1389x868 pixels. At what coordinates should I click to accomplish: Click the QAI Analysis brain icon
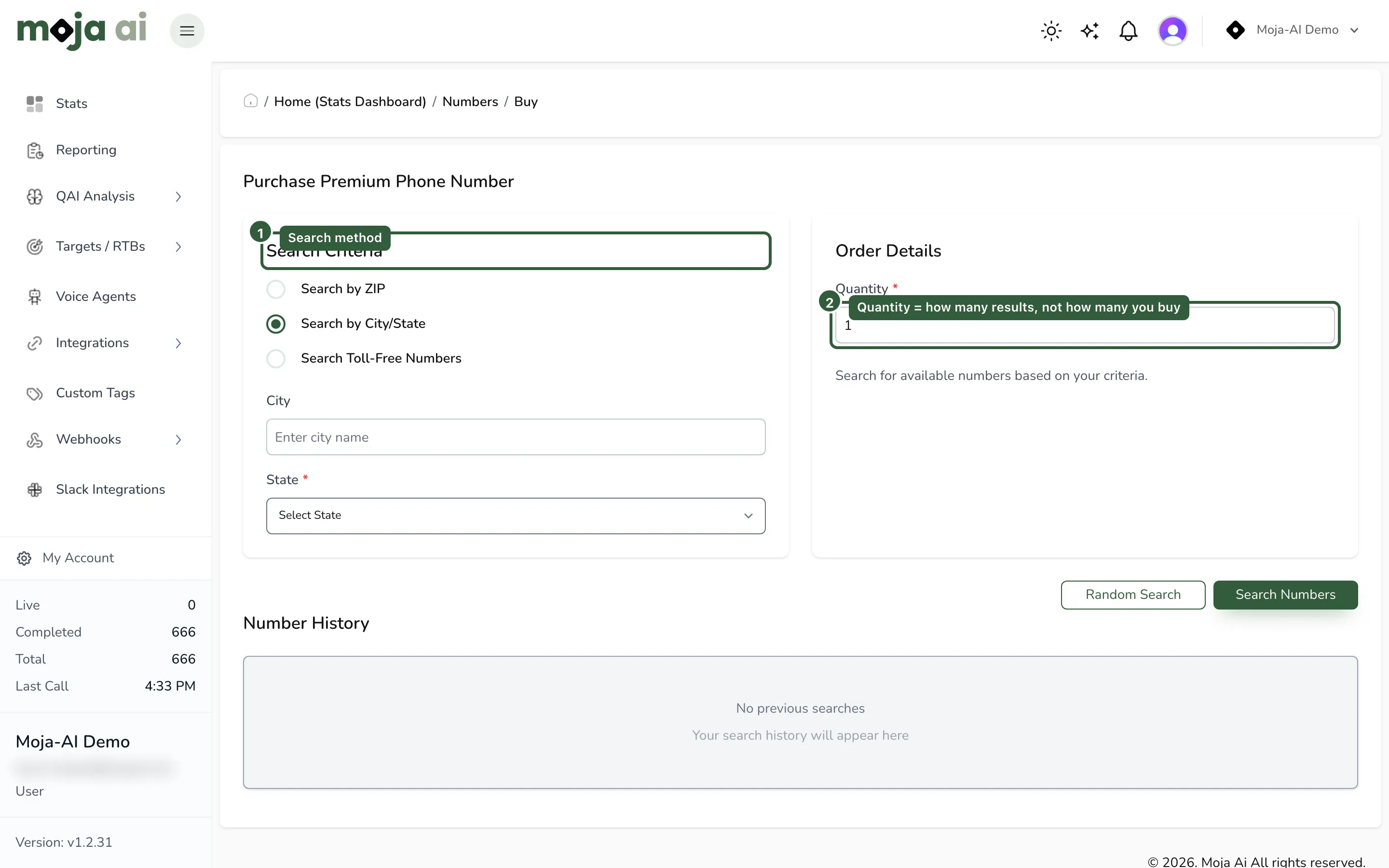point(34,196)
